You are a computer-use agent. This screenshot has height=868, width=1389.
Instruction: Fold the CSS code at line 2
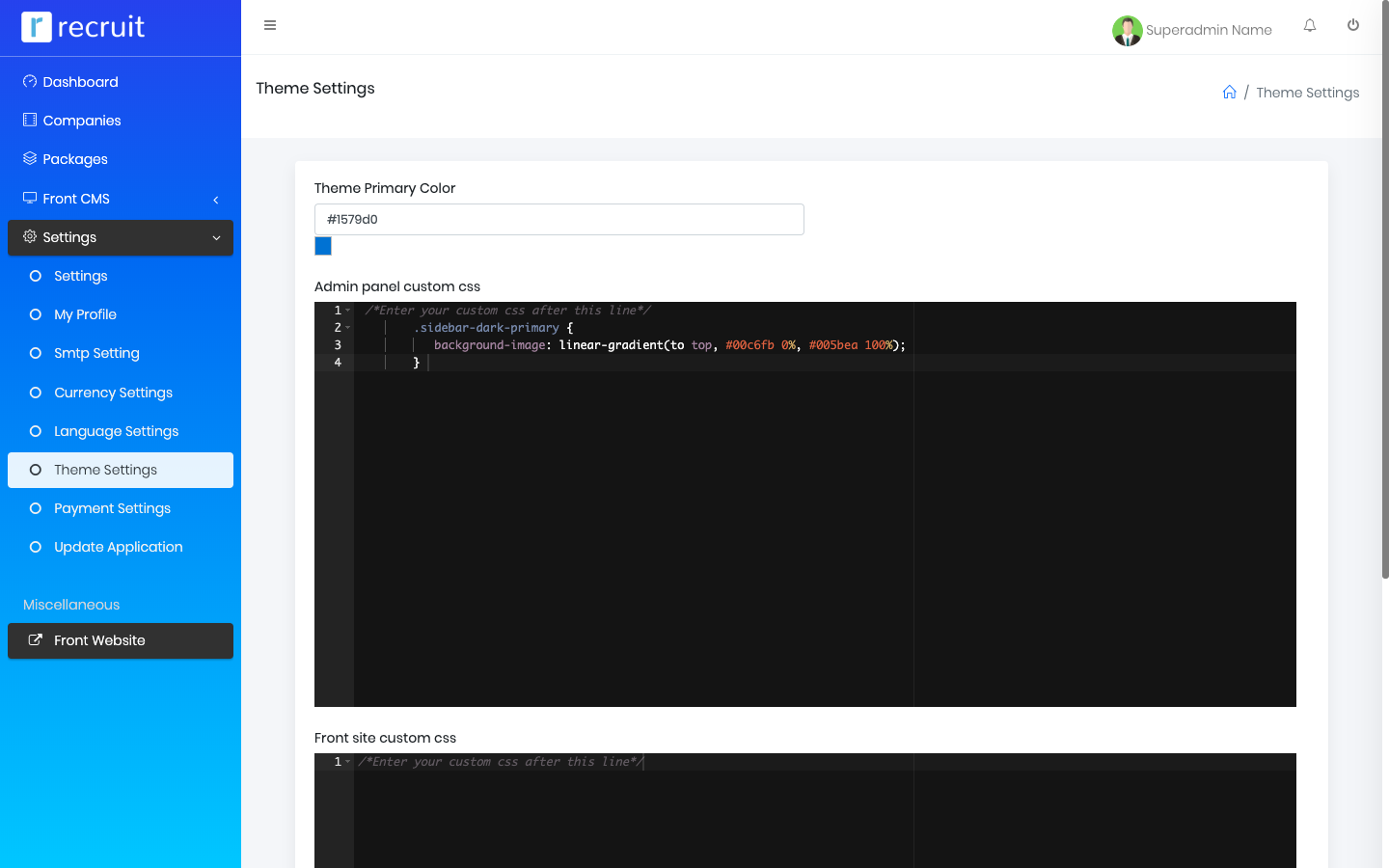pos(348,328)
